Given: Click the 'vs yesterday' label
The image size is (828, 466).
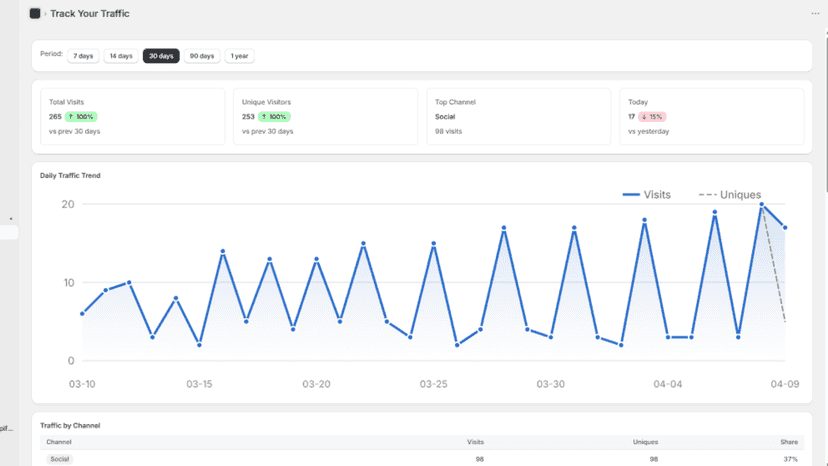Looking at the screenshot, I should pos(648,131).
